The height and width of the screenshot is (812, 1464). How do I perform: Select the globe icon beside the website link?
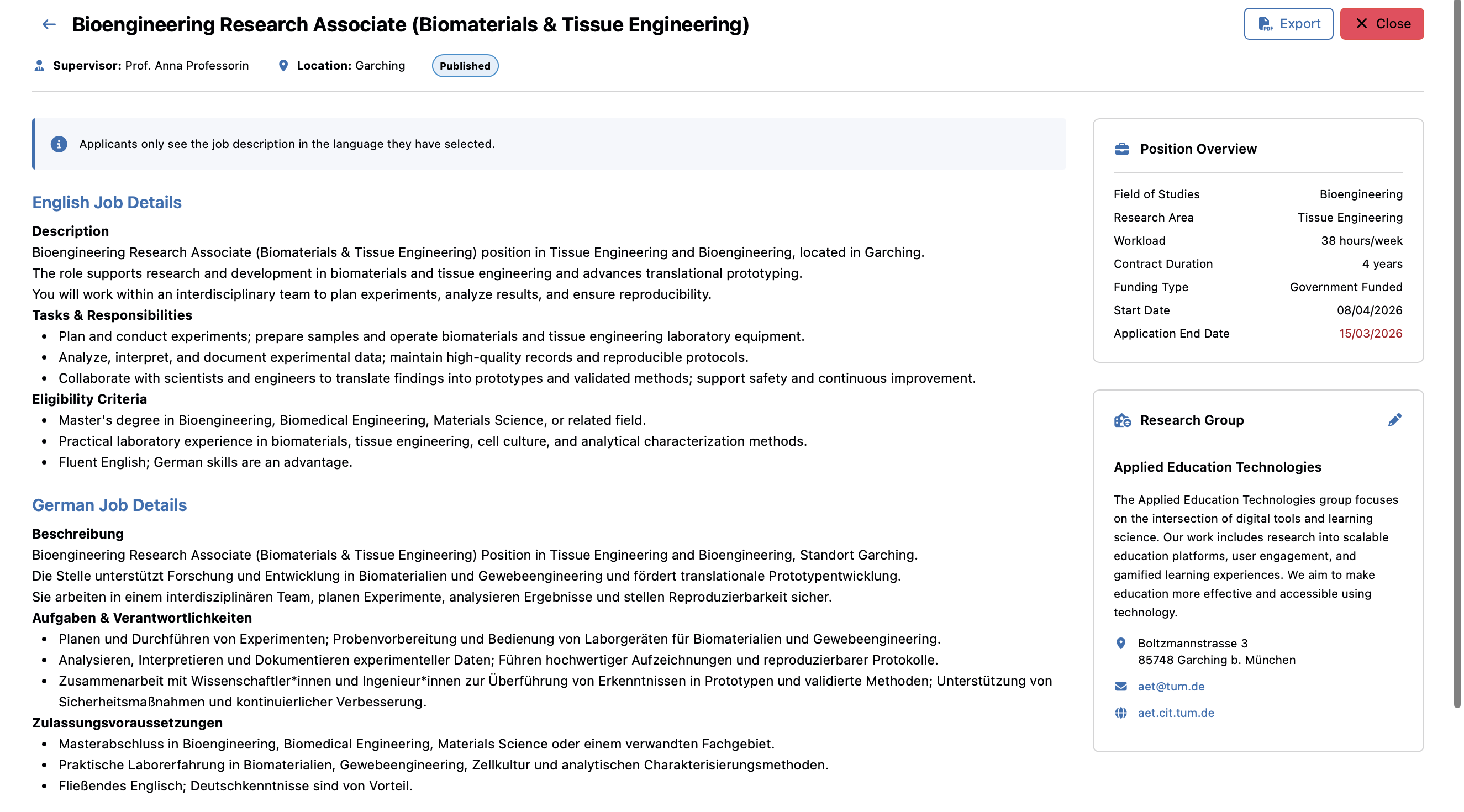(x=1120, y=713)
